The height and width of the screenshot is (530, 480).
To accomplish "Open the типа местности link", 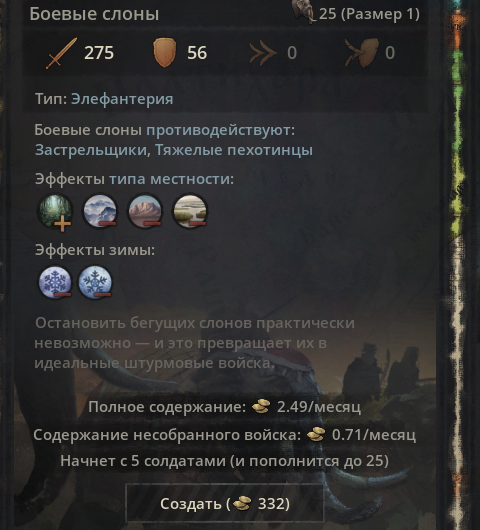I will pyautogui.click(x=171, y=179).
